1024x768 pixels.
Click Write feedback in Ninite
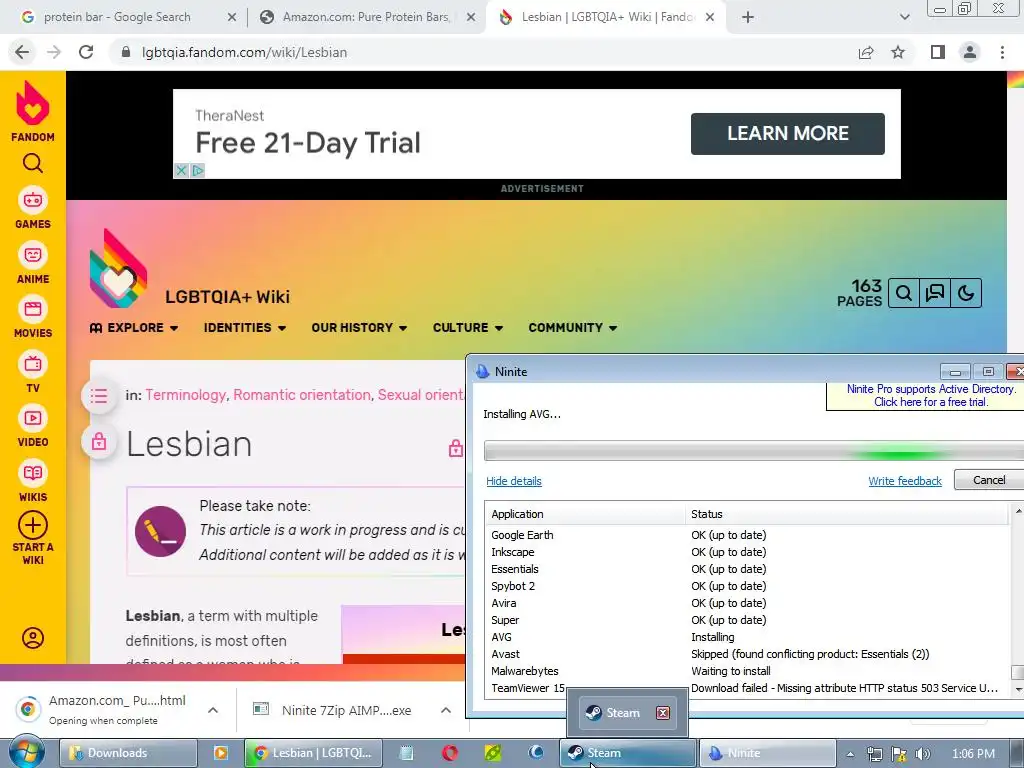click(x=904, y=481)
